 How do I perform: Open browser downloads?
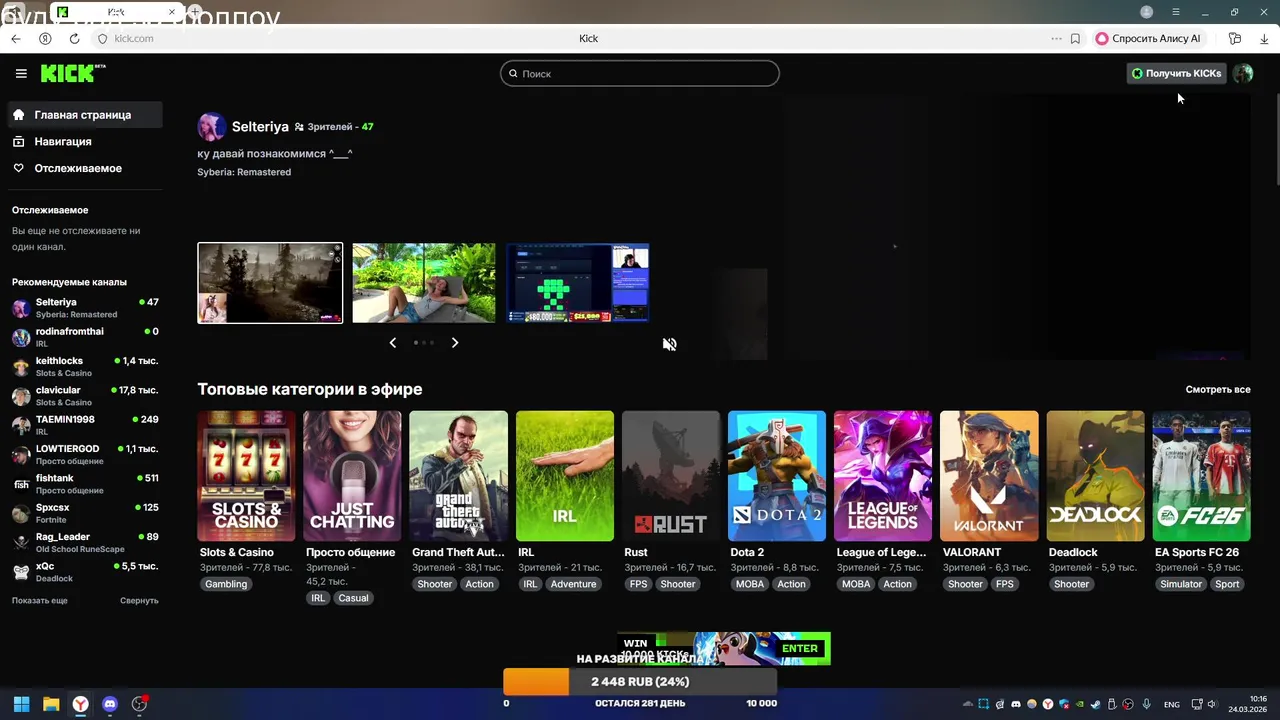click(x=1265, y=38)
